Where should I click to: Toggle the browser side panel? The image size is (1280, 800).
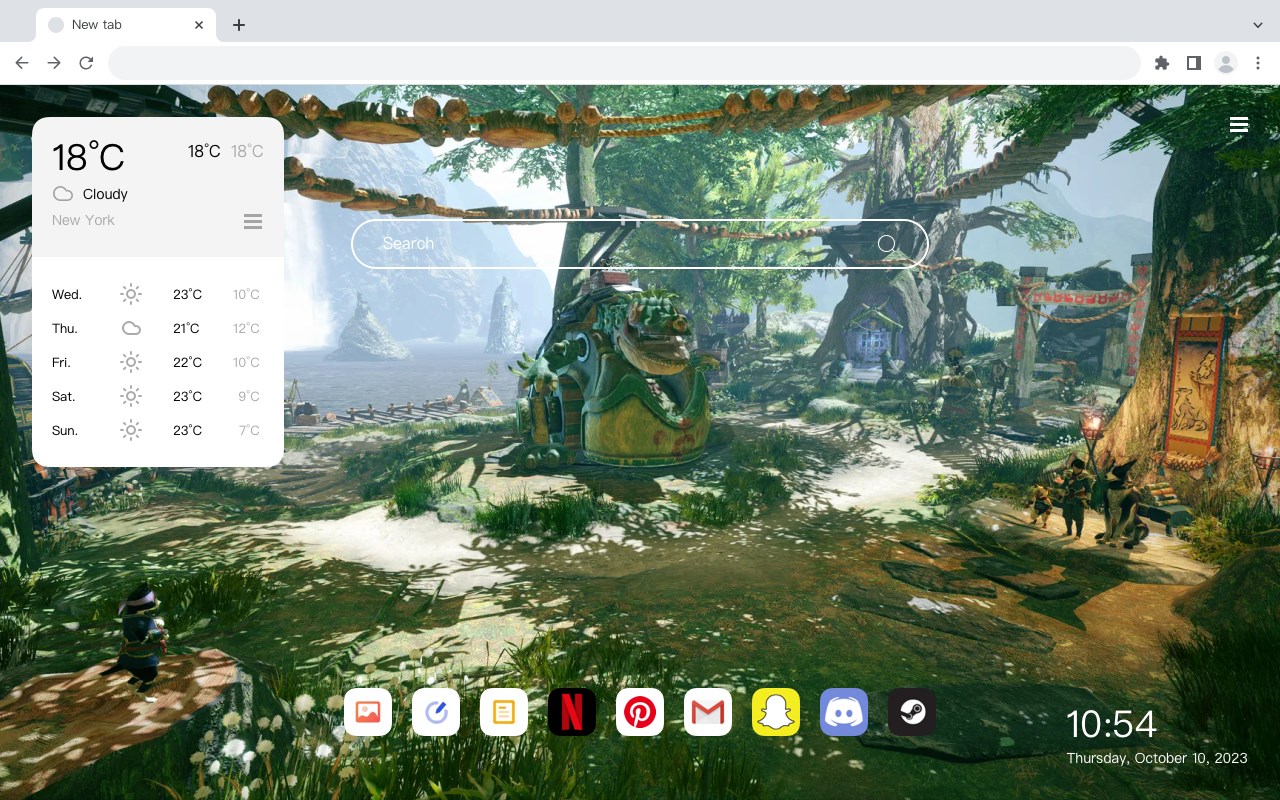pos(1193,63)
